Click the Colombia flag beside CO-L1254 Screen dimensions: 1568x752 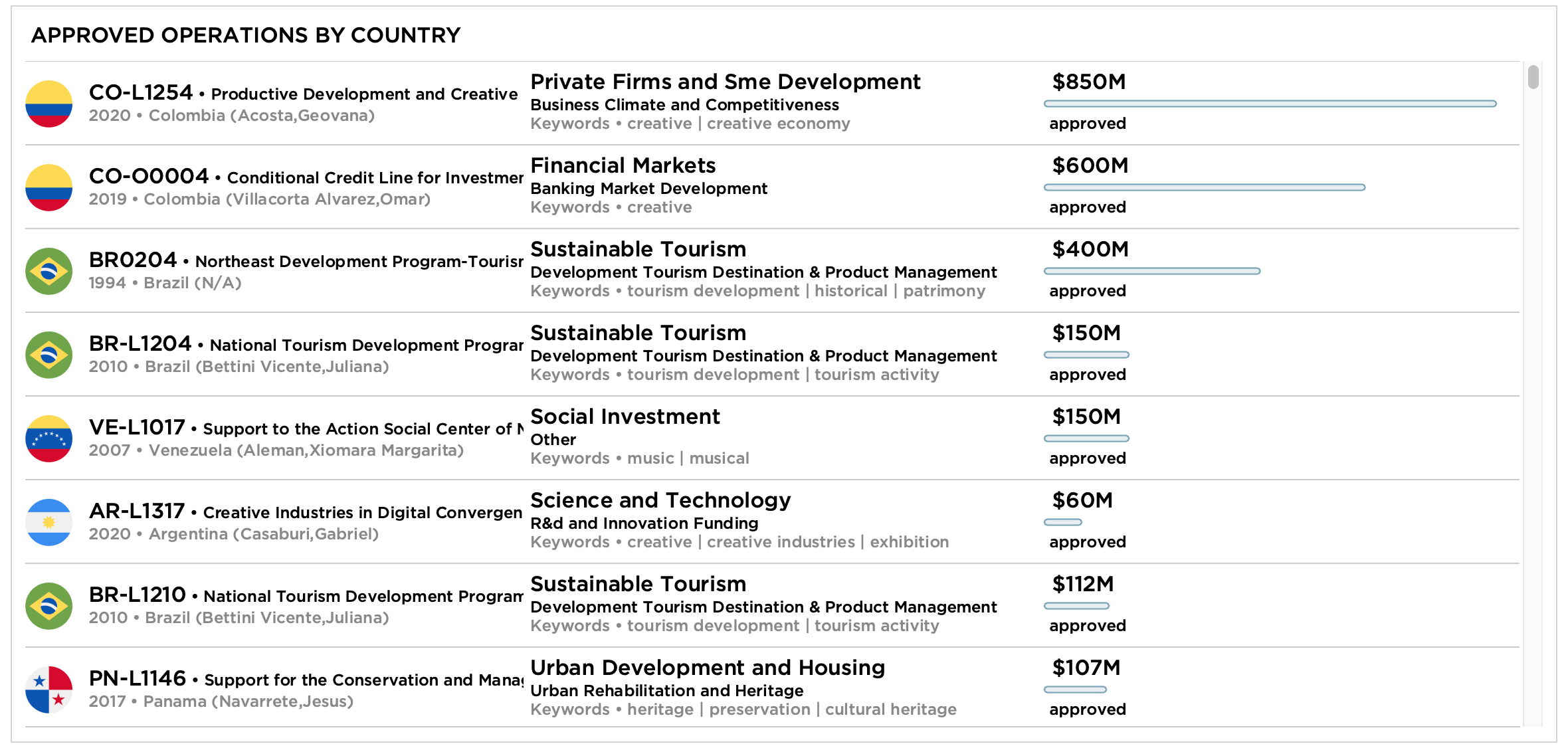[49, 104]
